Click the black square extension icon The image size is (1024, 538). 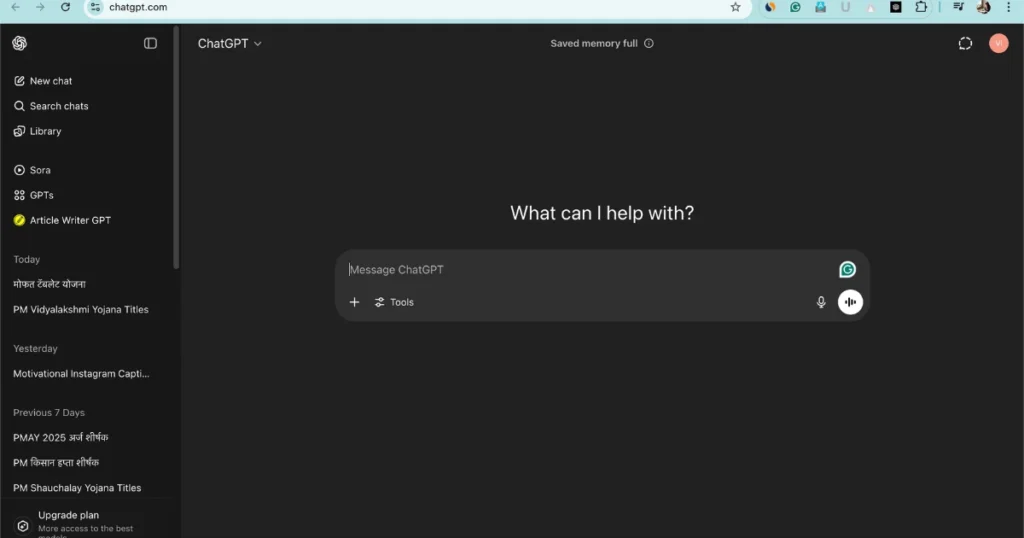tap(896, 7)
